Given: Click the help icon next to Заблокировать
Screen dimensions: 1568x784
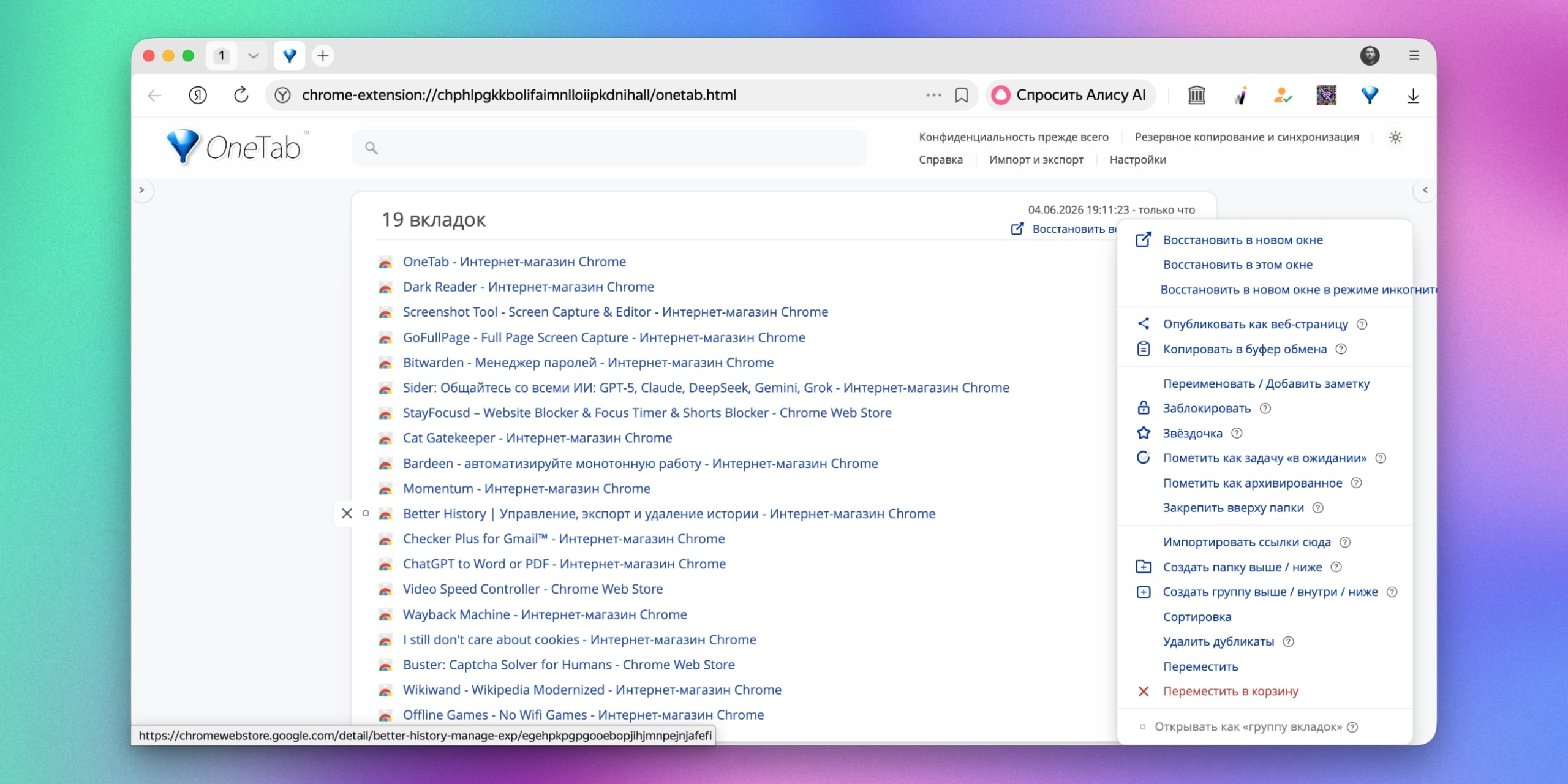Looking at the screenshot, I should click(1265, 409).
